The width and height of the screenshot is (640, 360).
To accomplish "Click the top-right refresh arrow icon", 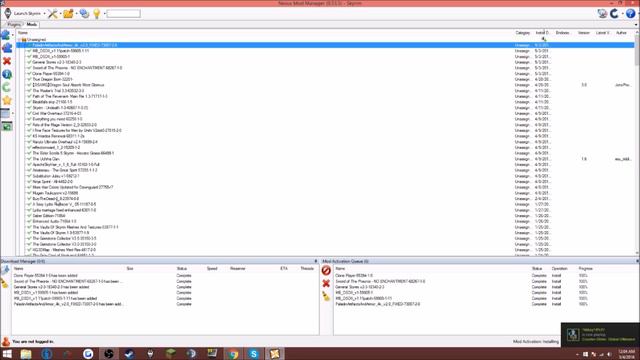I will 614,13.
